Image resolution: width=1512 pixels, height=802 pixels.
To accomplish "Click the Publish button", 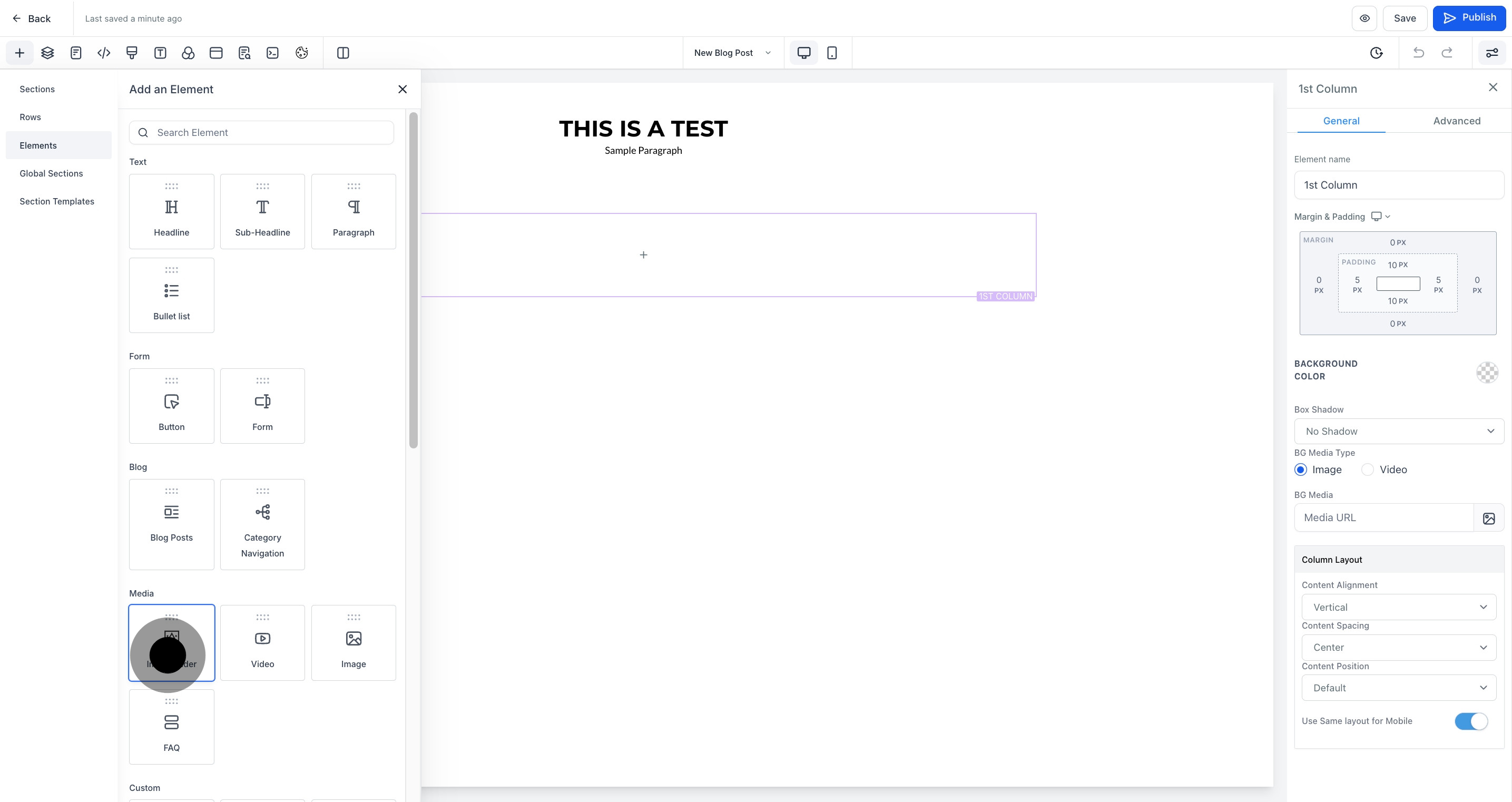I will (1469, 18).
